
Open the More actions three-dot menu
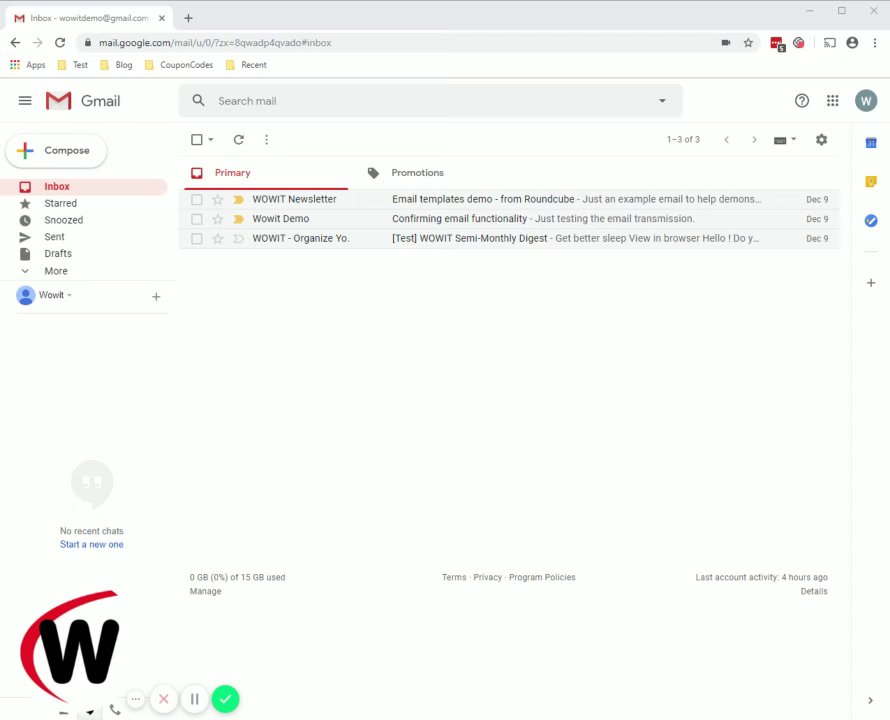point(266,140)
